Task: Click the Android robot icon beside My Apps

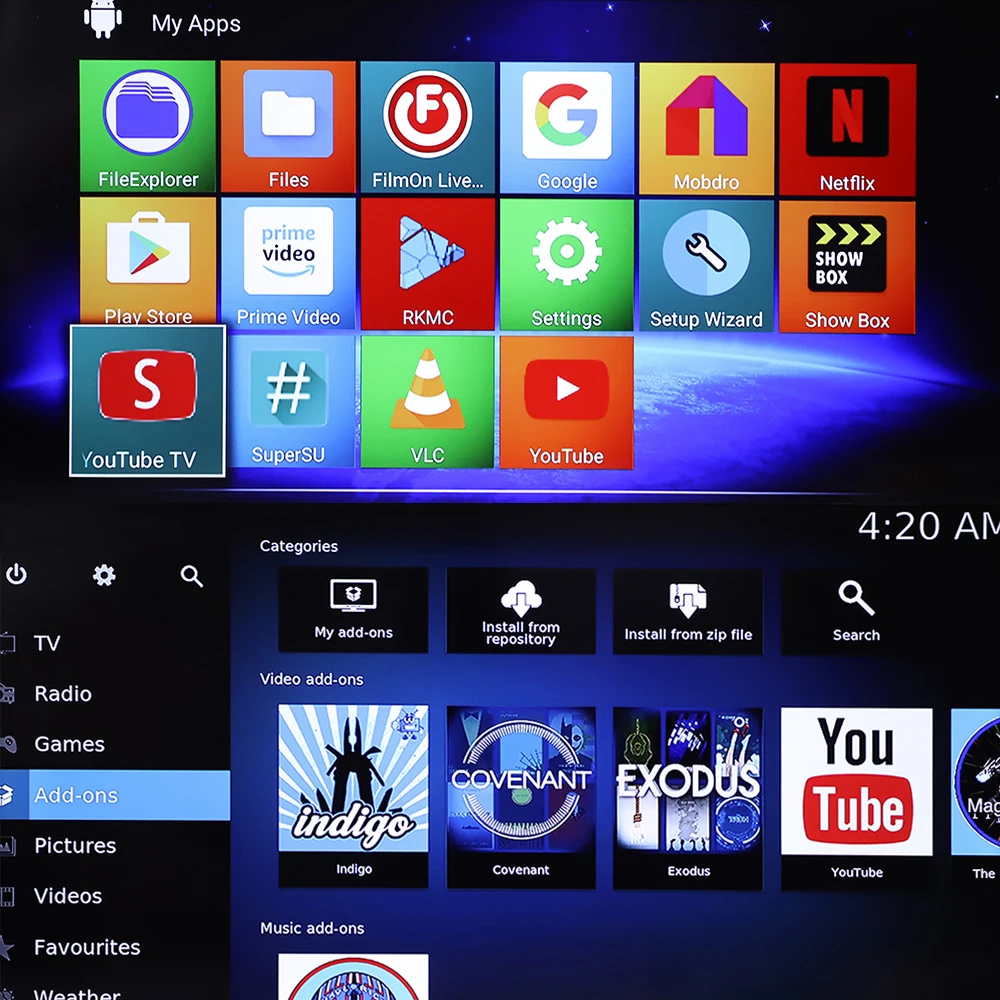Action: (103, 20)
